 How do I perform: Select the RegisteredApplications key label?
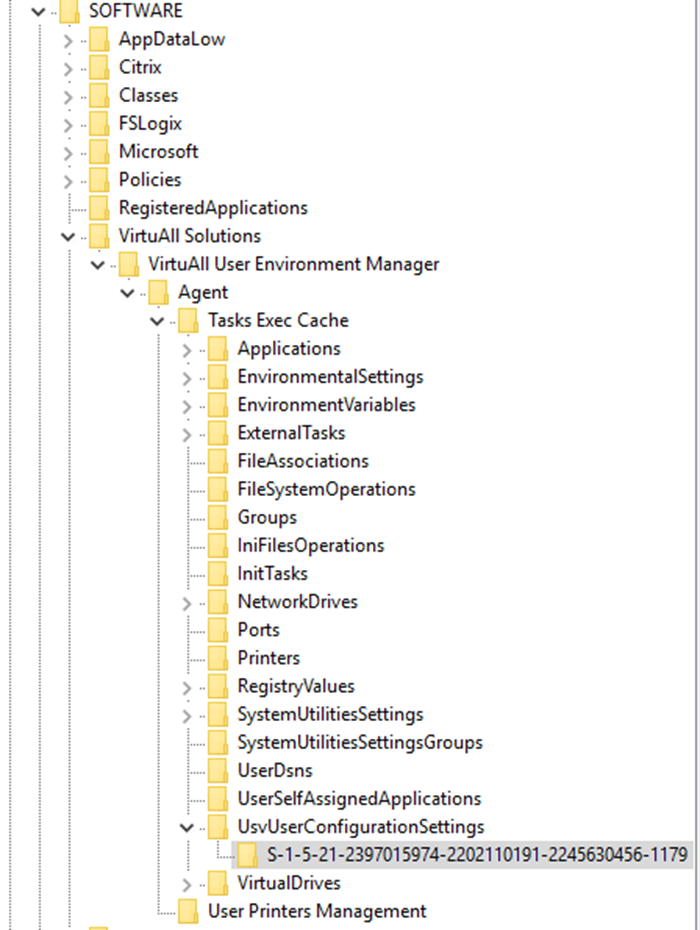point(214,208)
